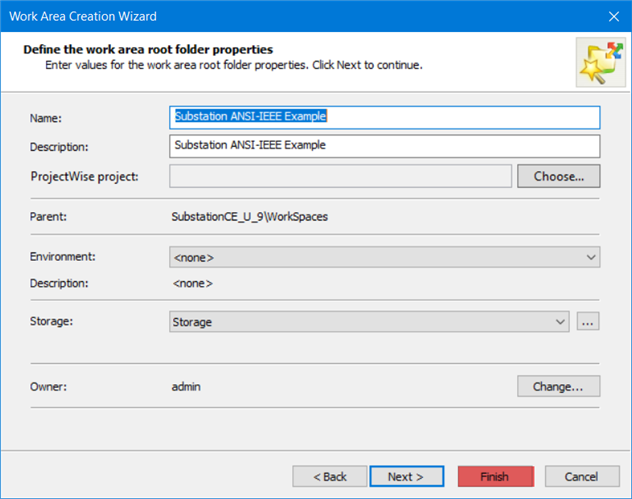Click the admin owner label

tap(186, 387)
